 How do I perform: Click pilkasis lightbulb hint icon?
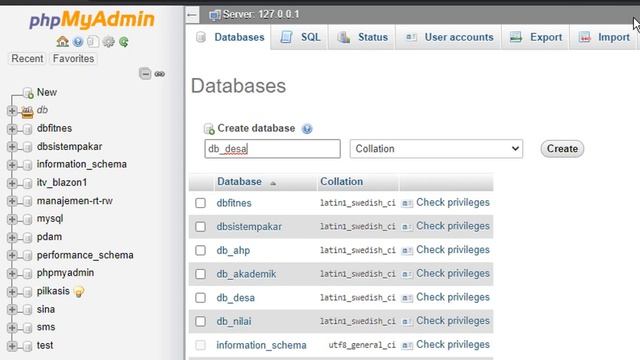pyautogui.click(x=79, y=292)
